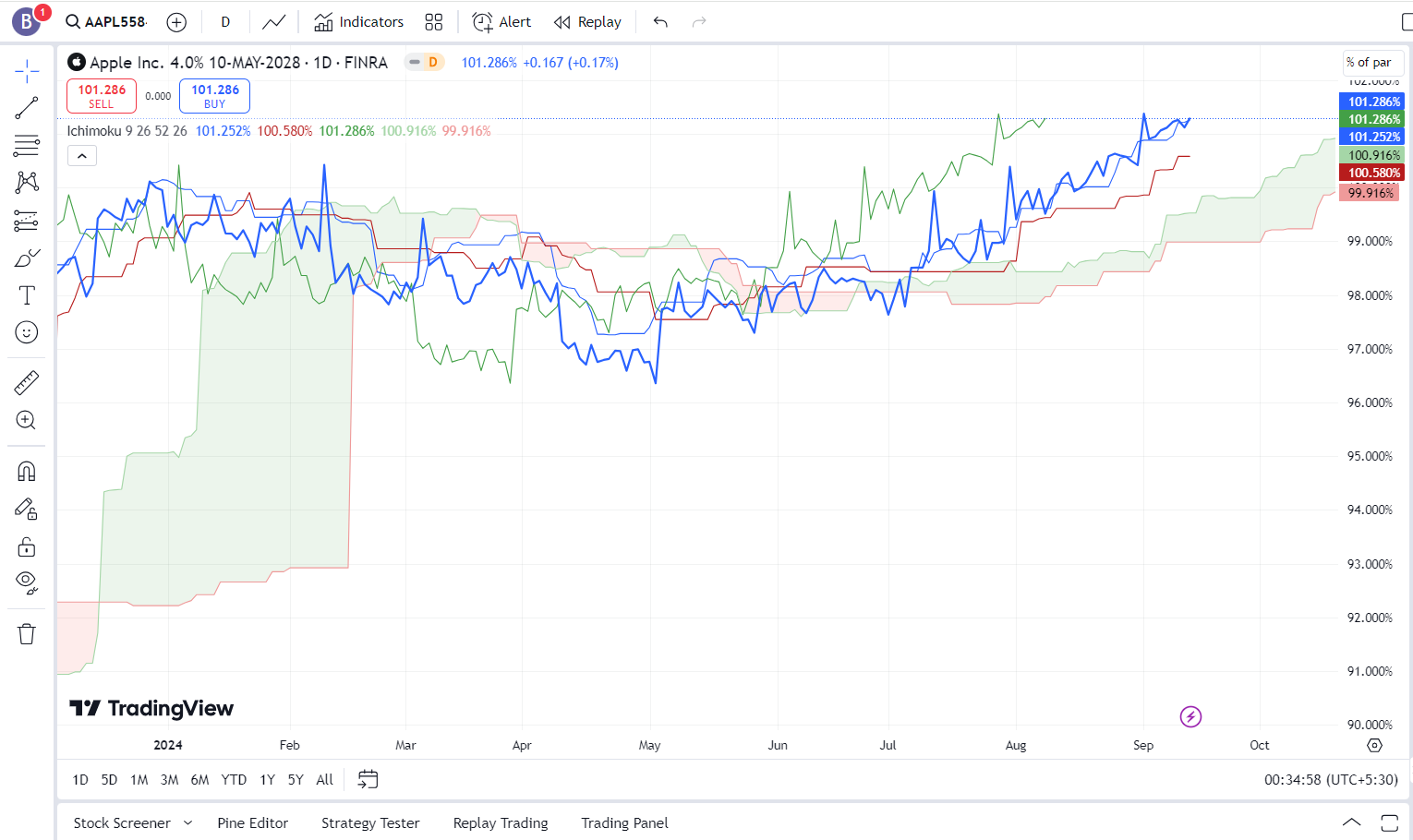Screen dimensions: 1413x840
Task: Add symbol to compare with plus icon
Action: click(176, 22)
